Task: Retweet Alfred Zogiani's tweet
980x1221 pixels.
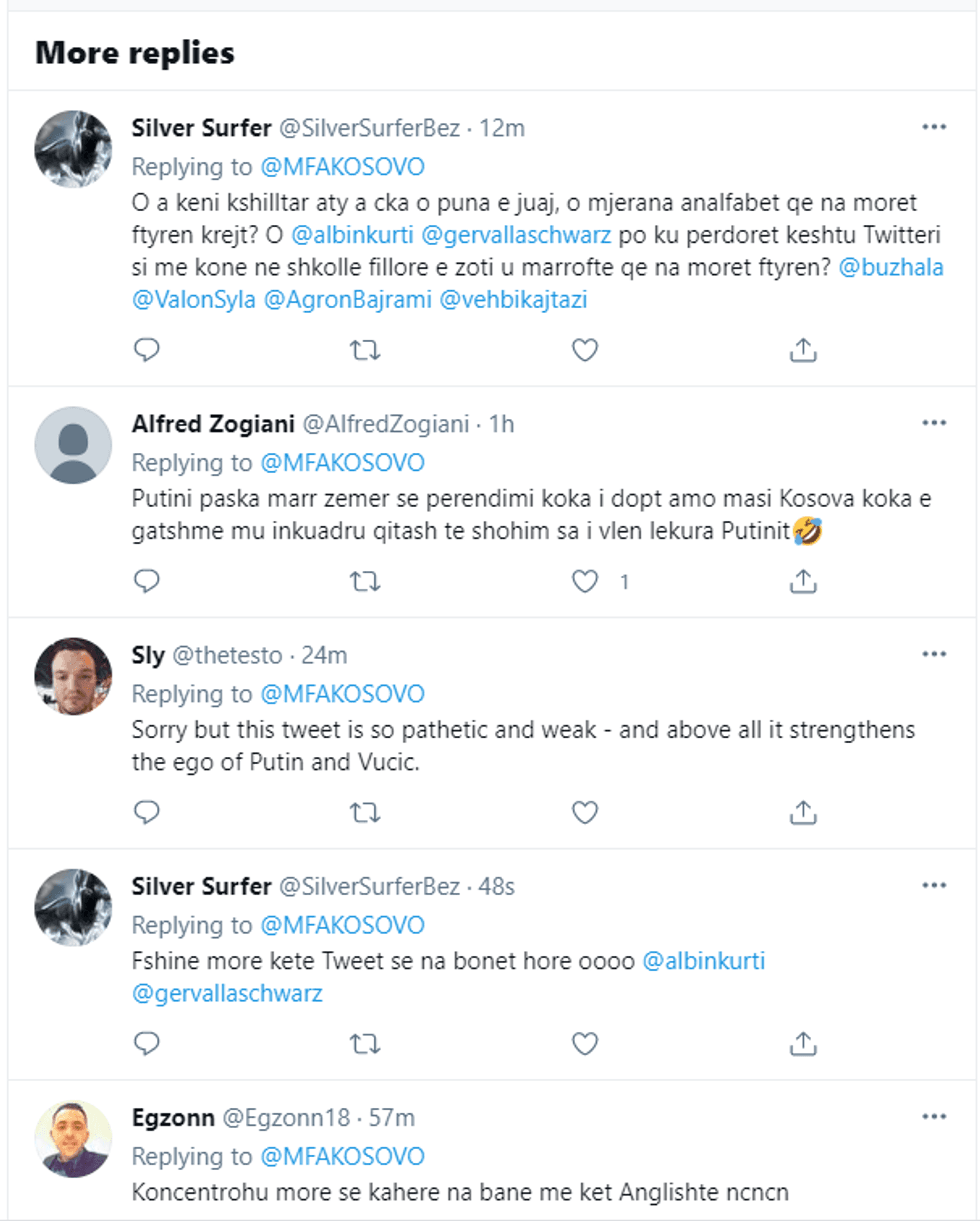Action: (366, 581)
